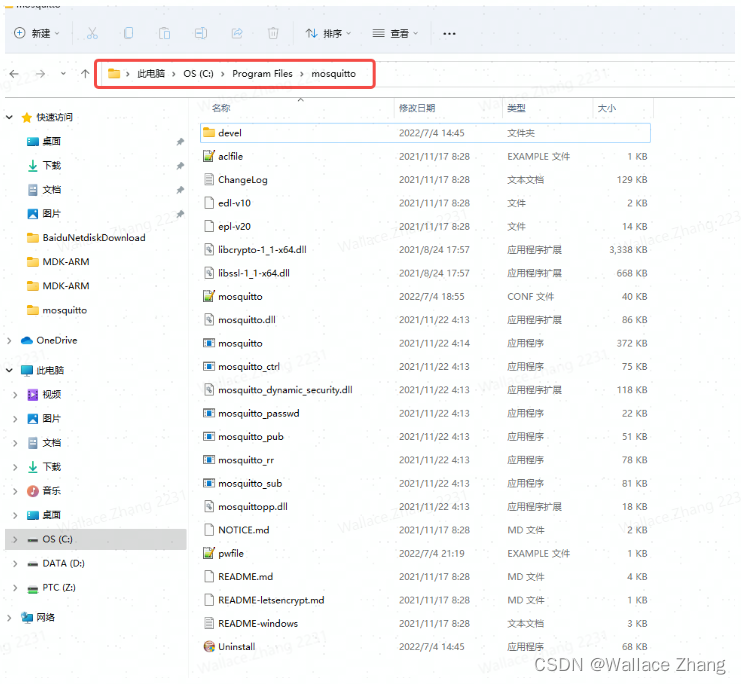
Task: Go back with the left arrow button
Action: [14, 74]
